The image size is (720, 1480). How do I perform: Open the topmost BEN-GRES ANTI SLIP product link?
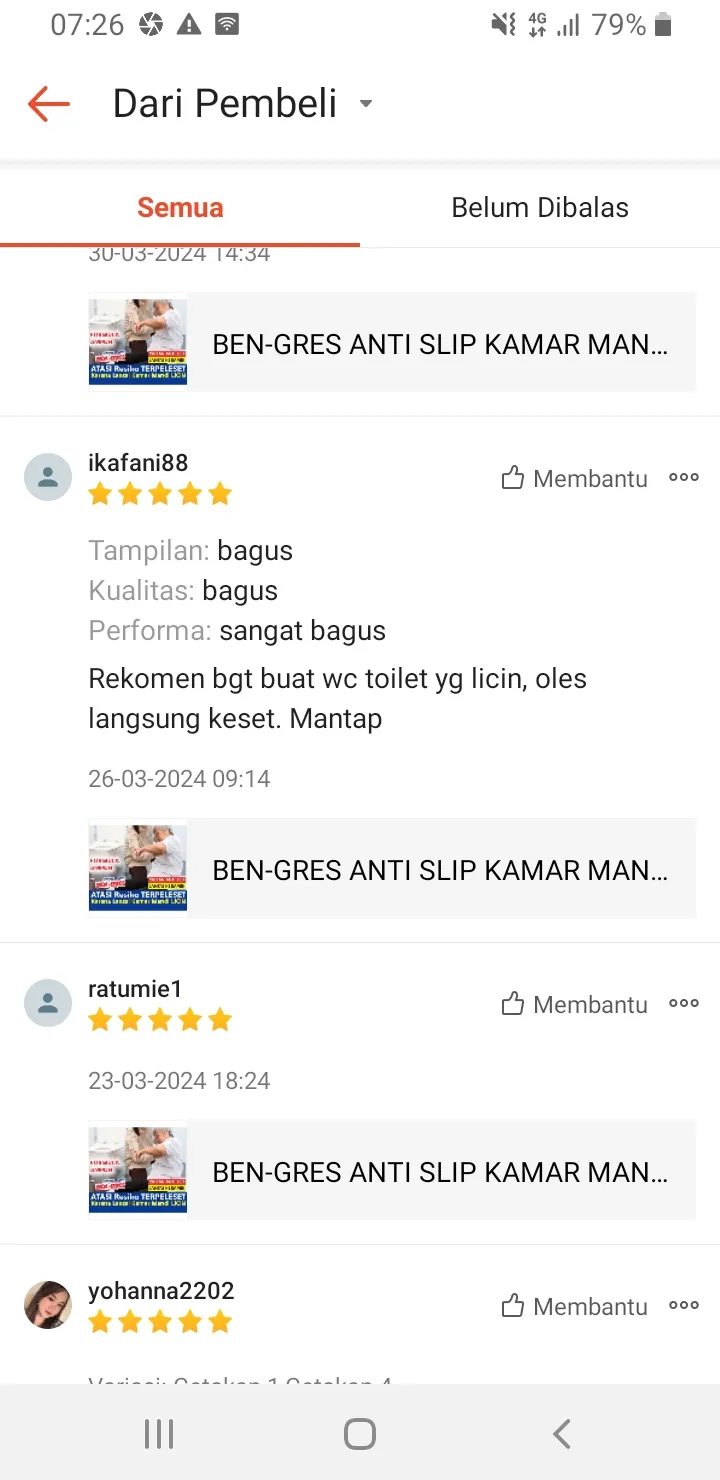click(440, 344)
